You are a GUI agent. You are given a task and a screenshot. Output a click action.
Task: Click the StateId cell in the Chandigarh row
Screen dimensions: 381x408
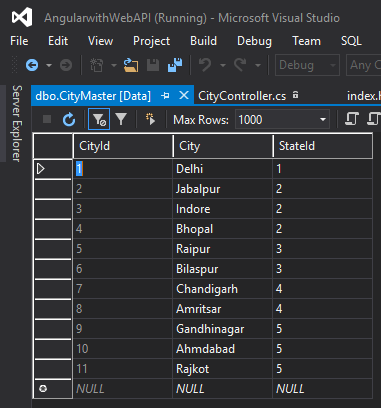coord(322,289)
